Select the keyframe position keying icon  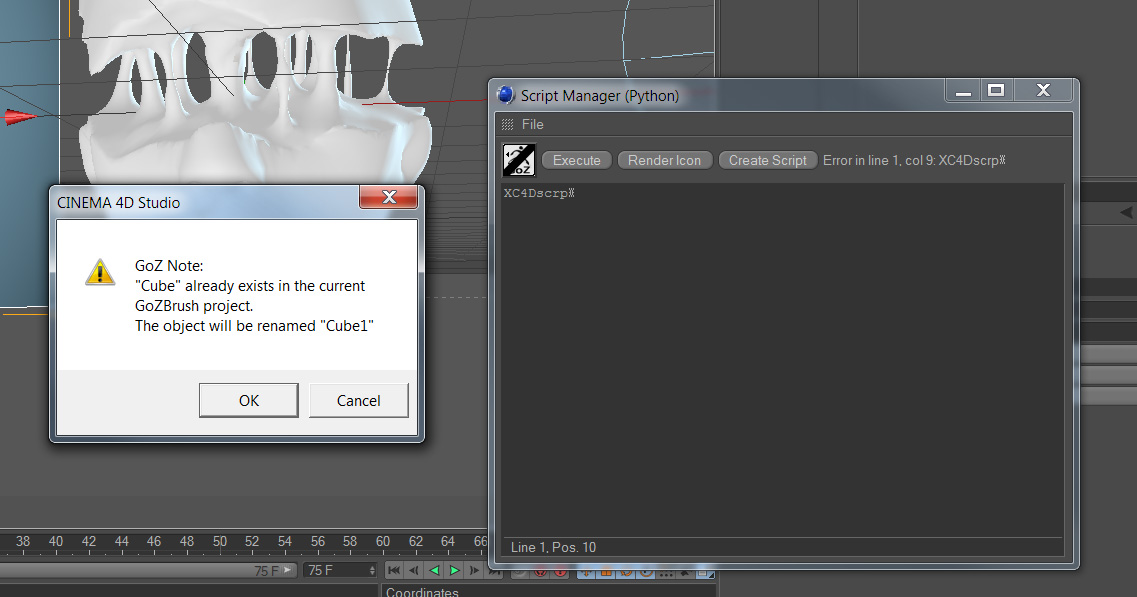pos(585,572)
